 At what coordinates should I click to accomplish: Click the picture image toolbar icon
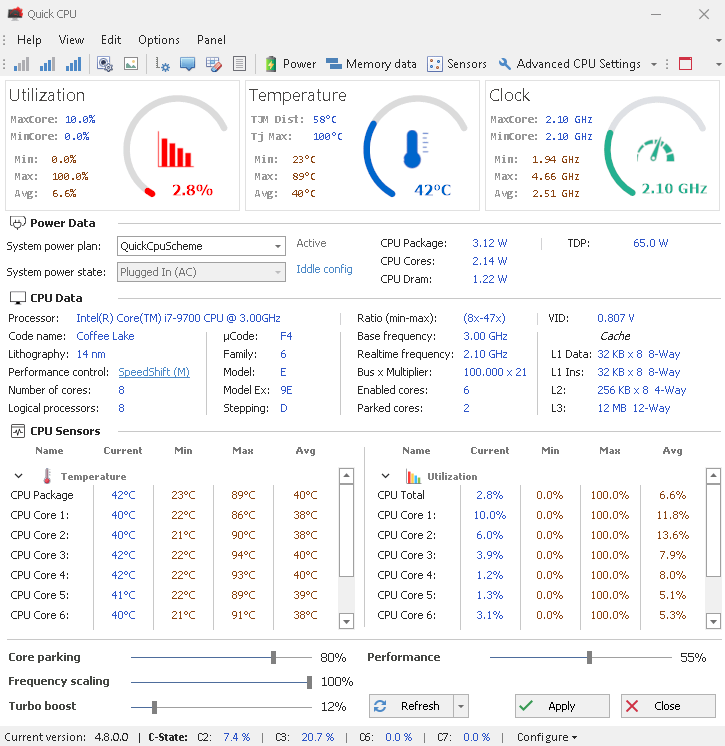[x=131, y=64]
